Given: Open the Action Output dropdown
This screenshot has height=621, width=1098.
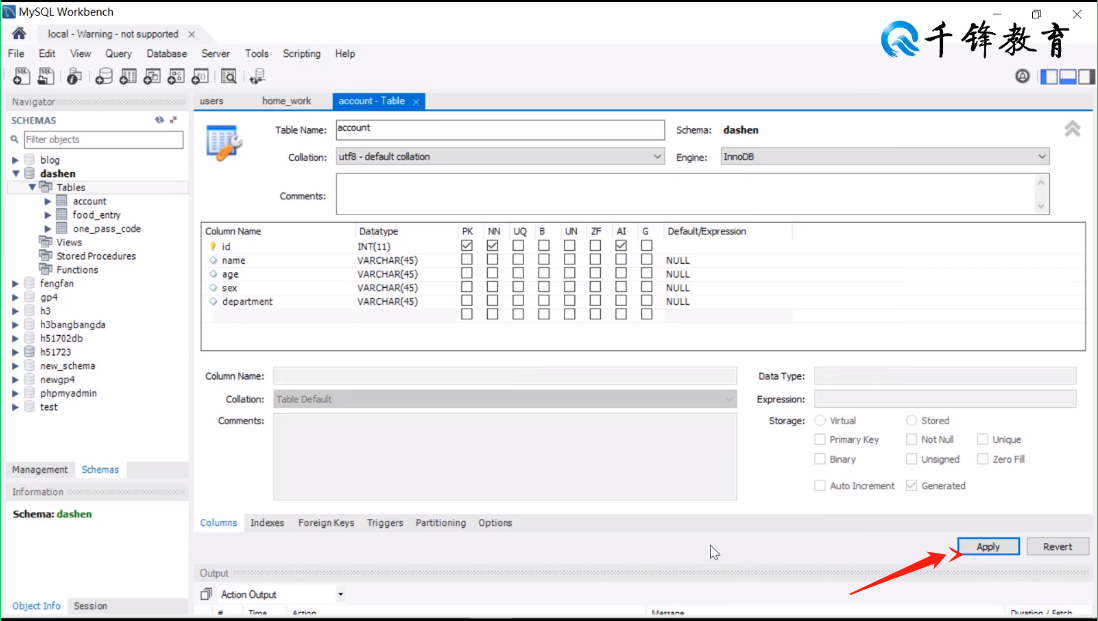Looking at the screenshot, I should 340,594.
